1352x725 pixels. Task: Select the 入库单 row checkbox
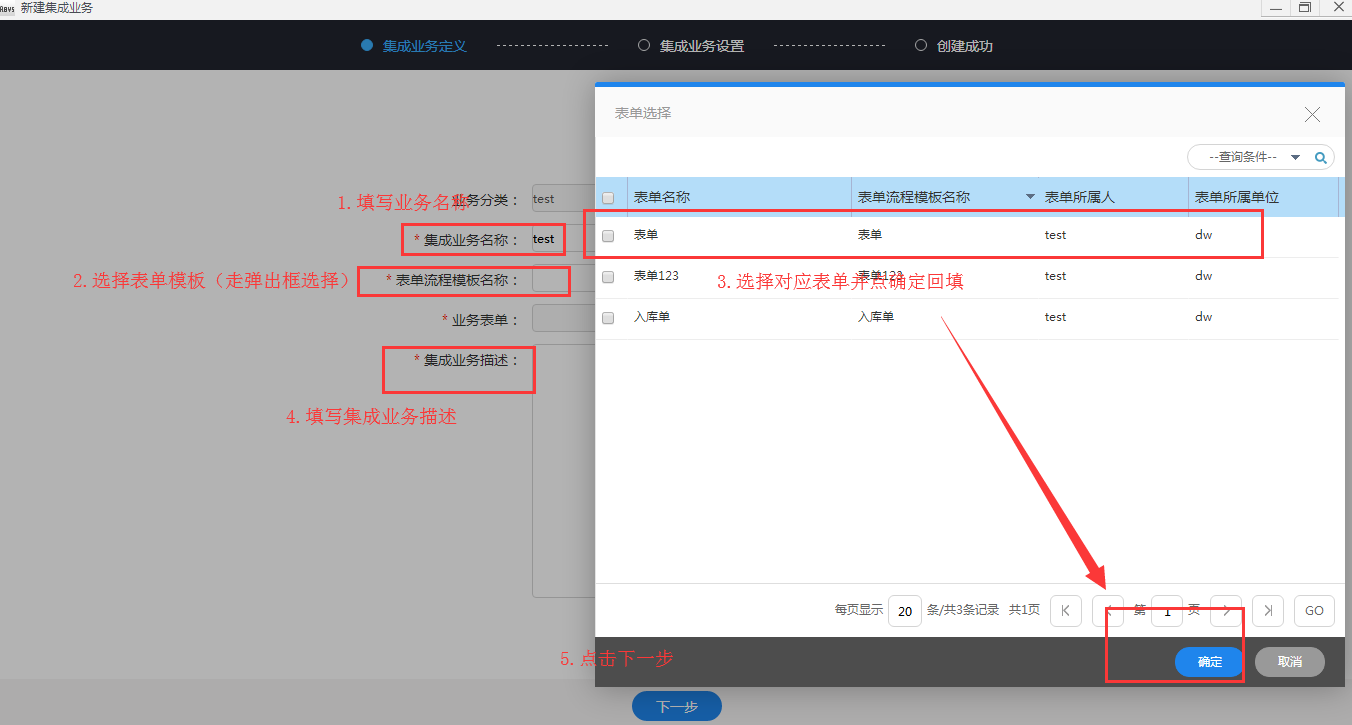coord(608,318)
